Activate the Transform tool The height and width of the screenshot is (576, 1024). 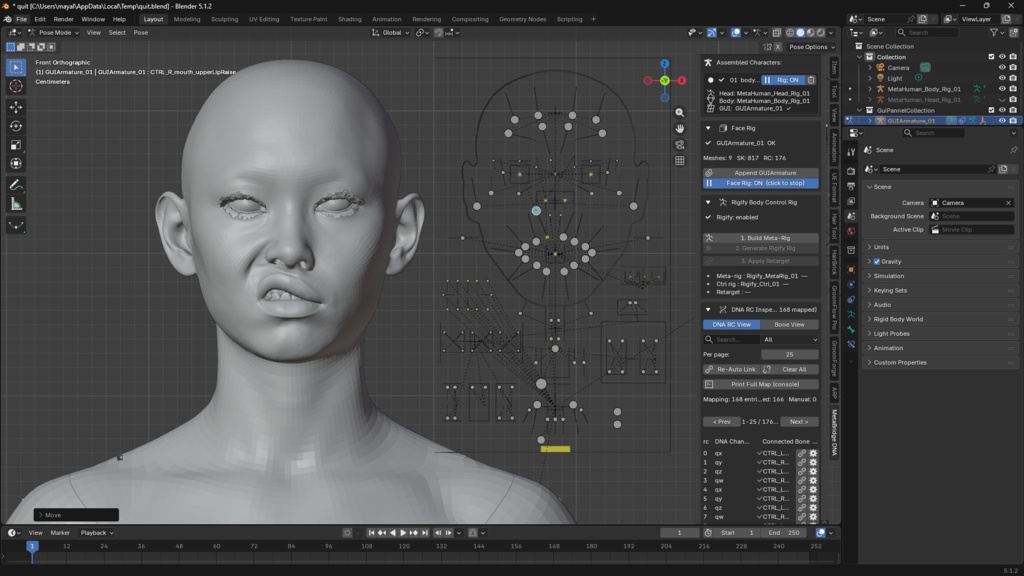point(16,164)
